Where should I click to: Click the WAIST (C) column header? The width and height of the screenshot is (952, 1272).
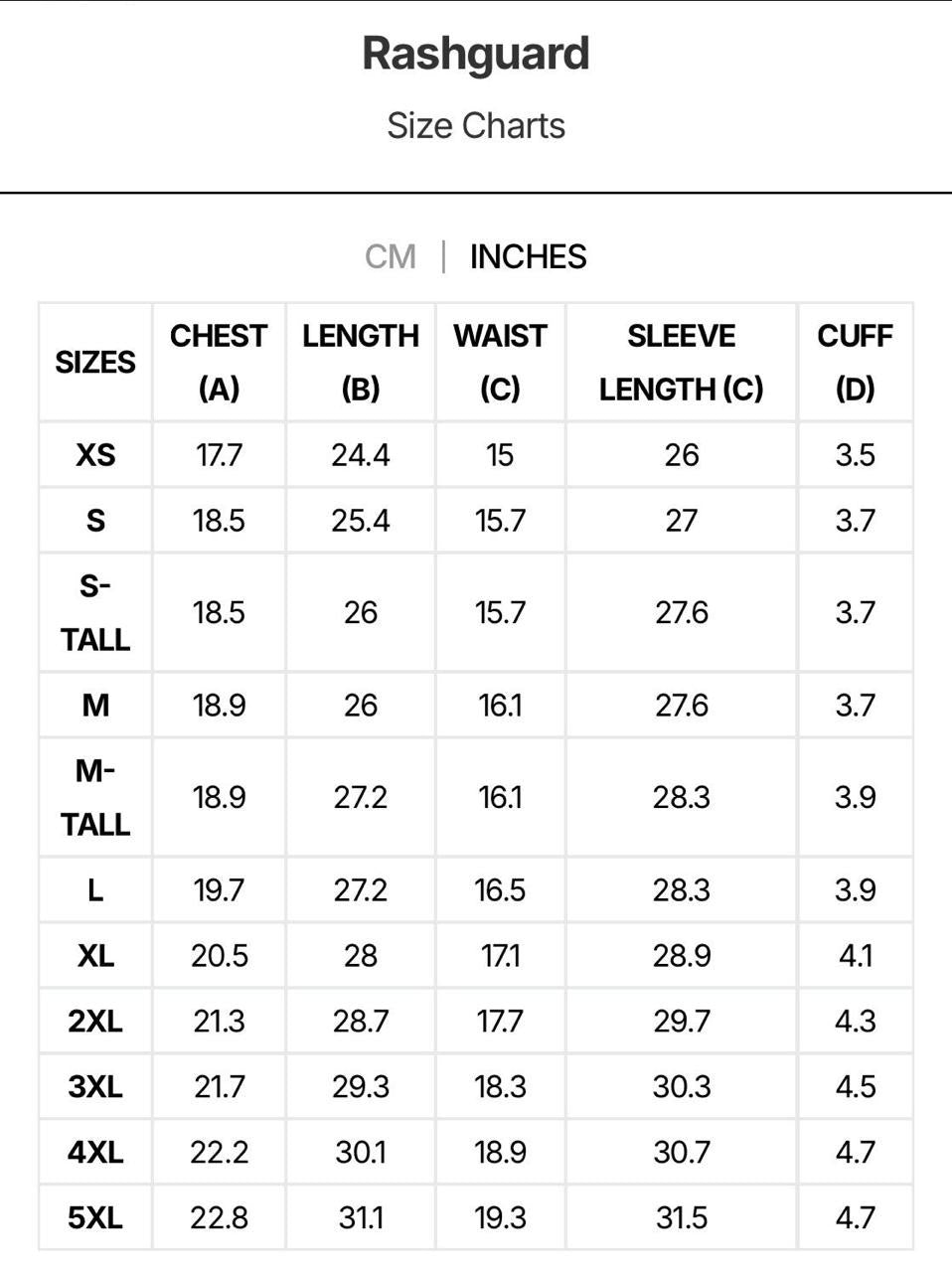pos(500,362)
